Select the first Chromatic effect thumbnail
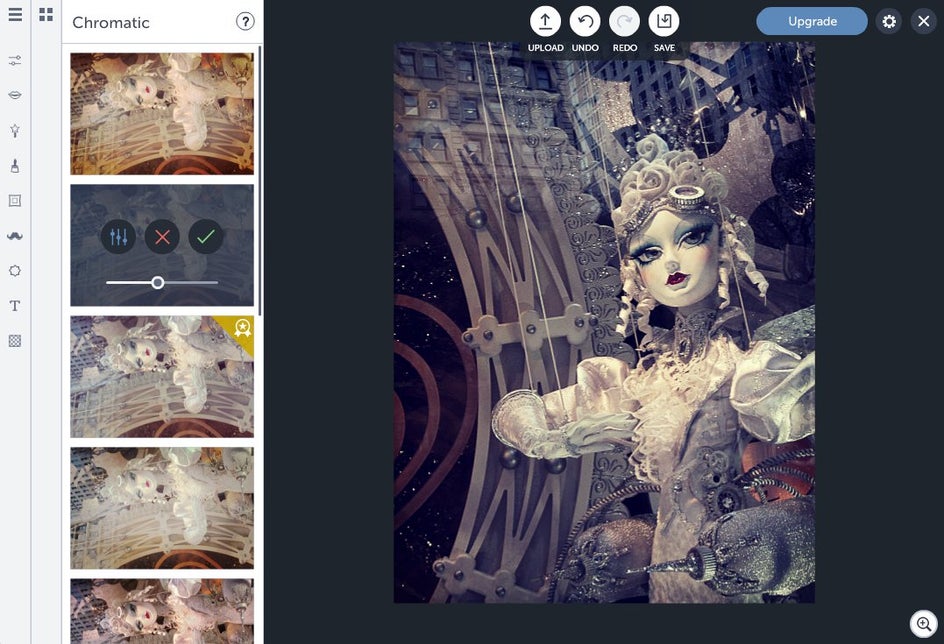The height and width of the screenshot is (644, 944). tap(162, 114)
